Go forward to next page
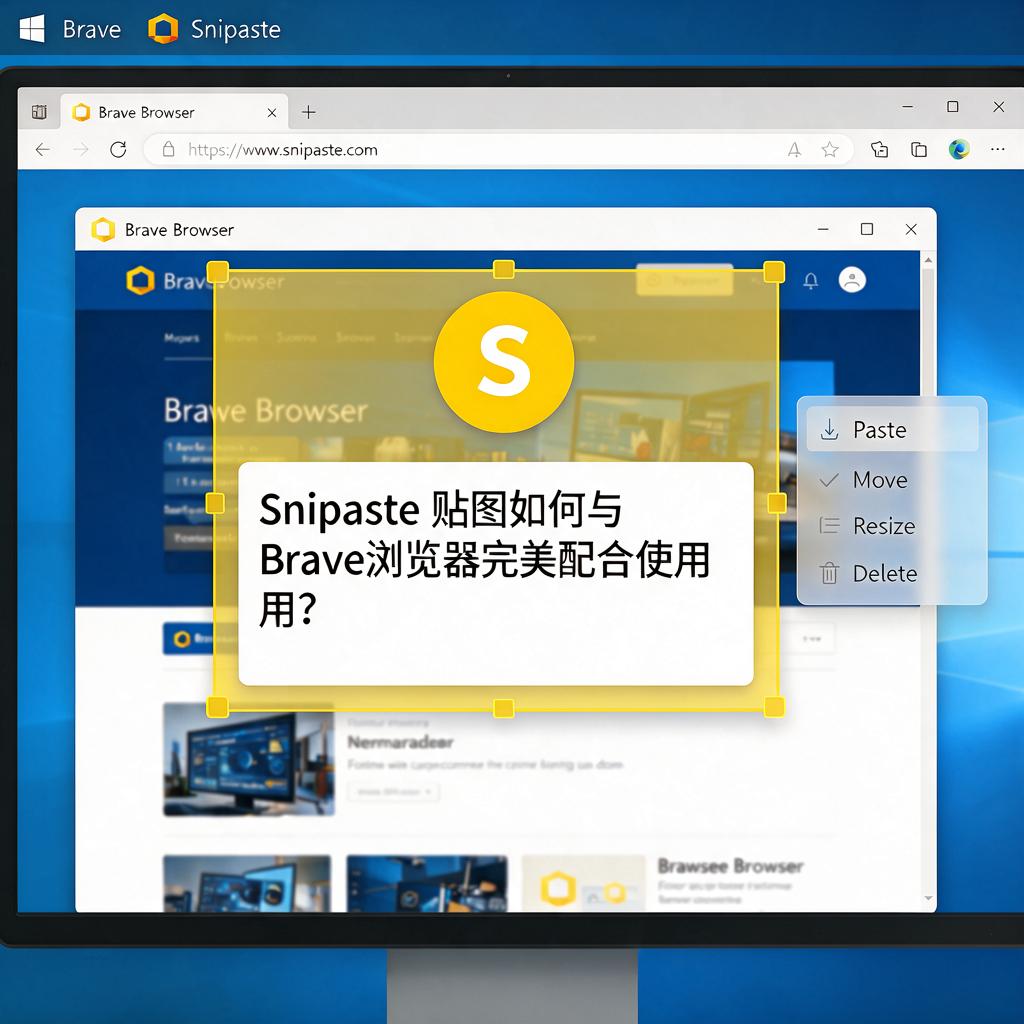 coord(81,150)
